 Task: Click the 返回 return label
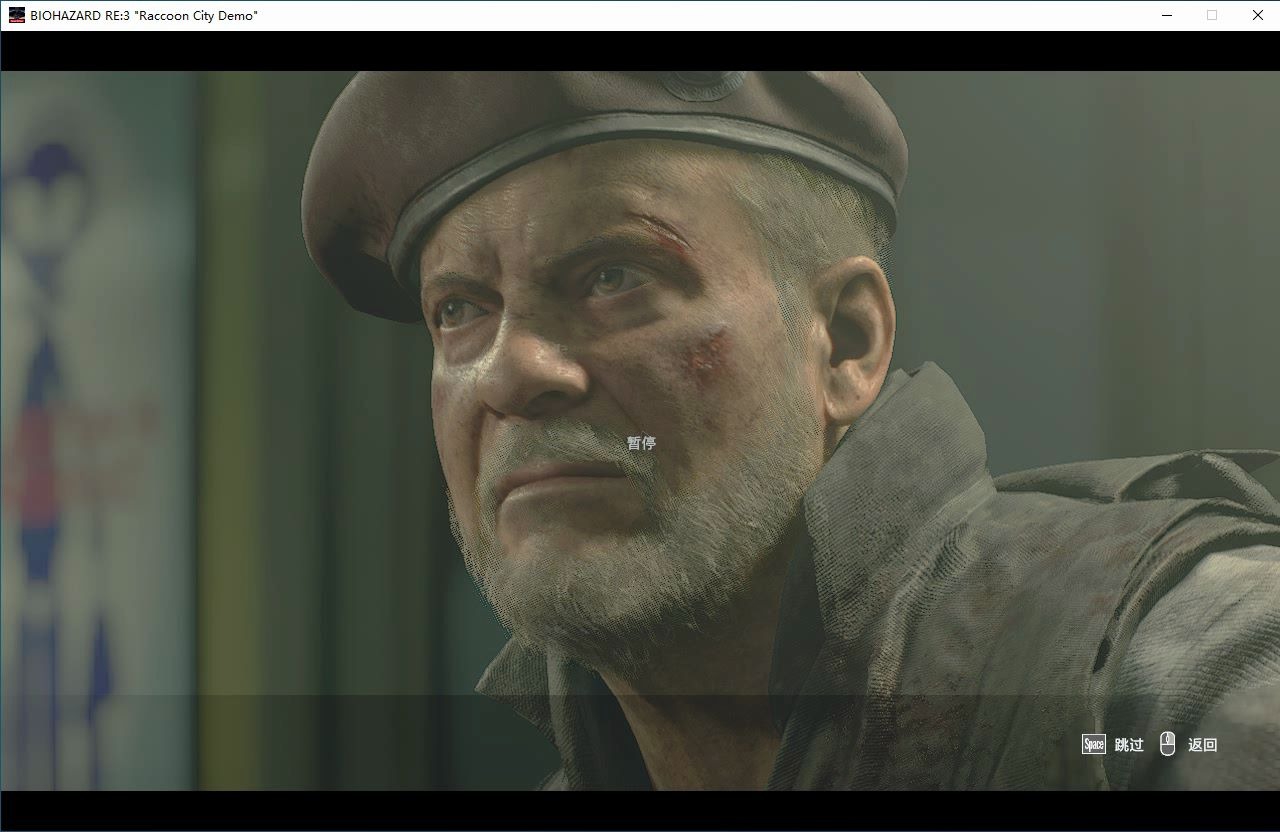point(1203,745)
